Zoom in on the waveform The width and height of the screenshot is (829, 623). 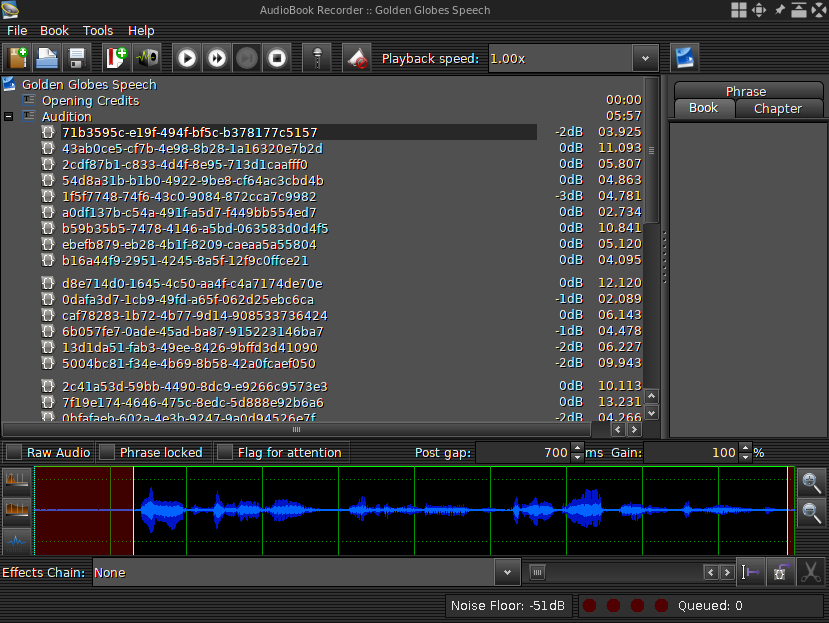pos(811,482)
